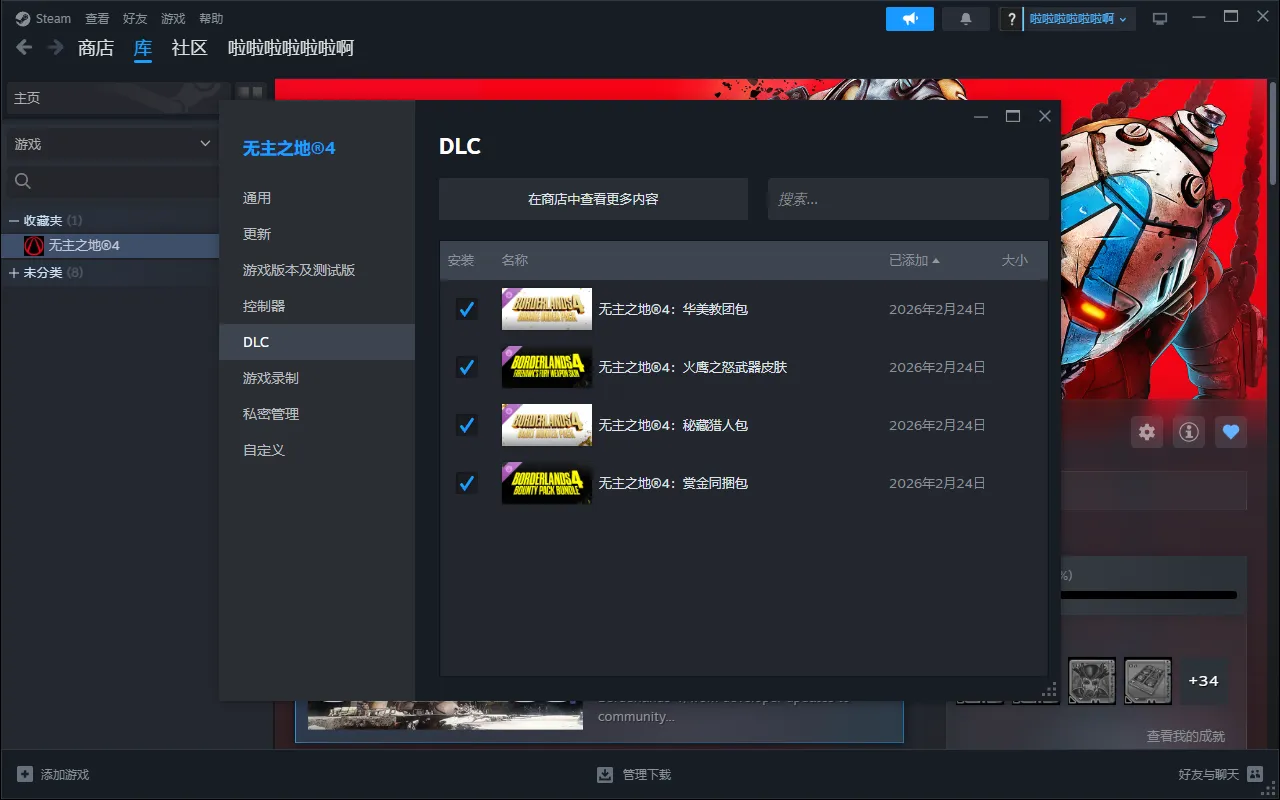Disable the 赏金同捆包 DLC checkbox
1280x800 pixels.
point(466,483)
